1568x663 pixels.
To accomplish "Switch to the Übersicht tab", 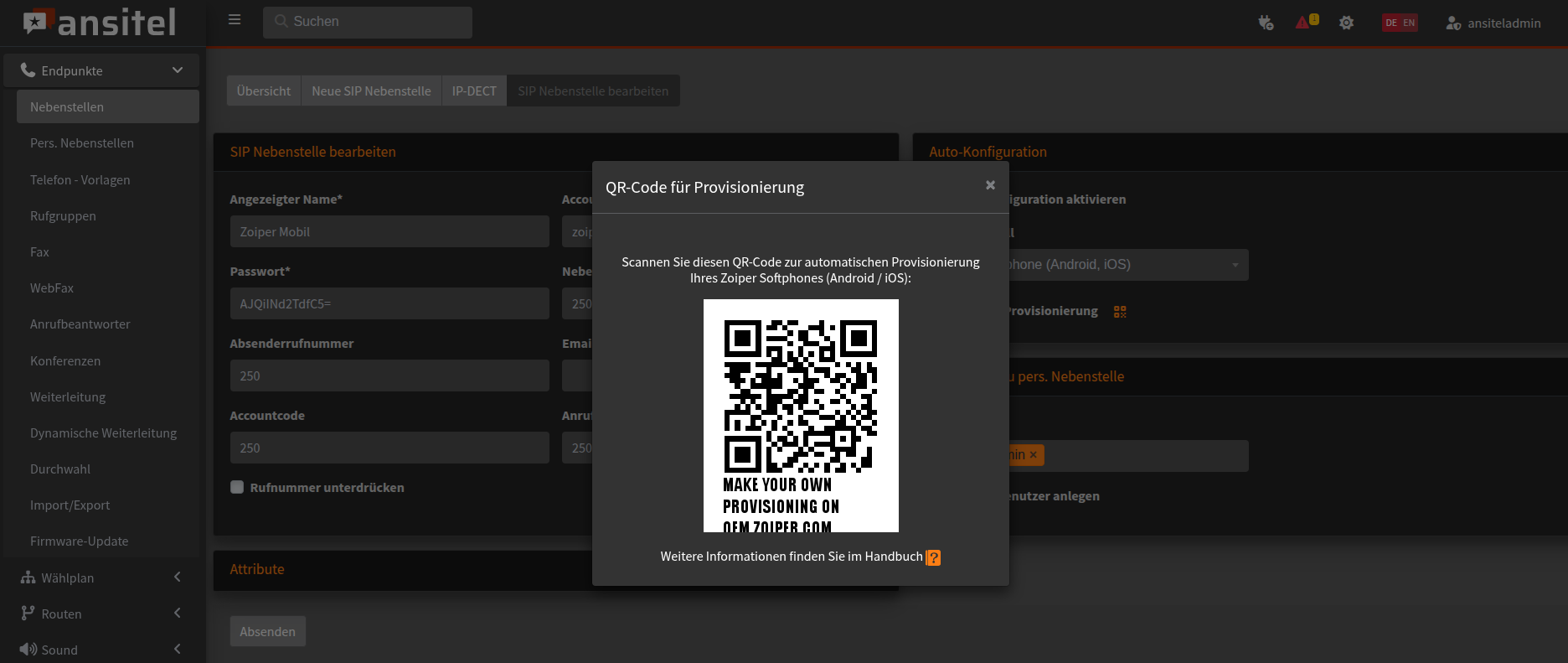I will [x=264, y=91].
